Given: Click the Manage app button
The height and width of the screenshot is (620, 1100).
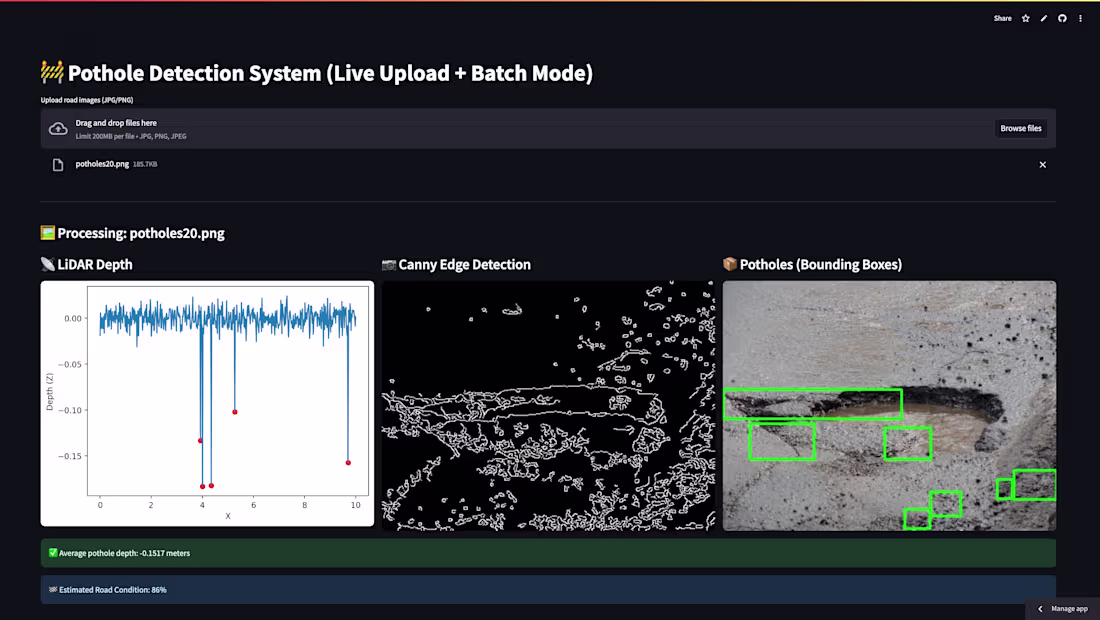Looking at the screenshot, I should (1068, 608).
